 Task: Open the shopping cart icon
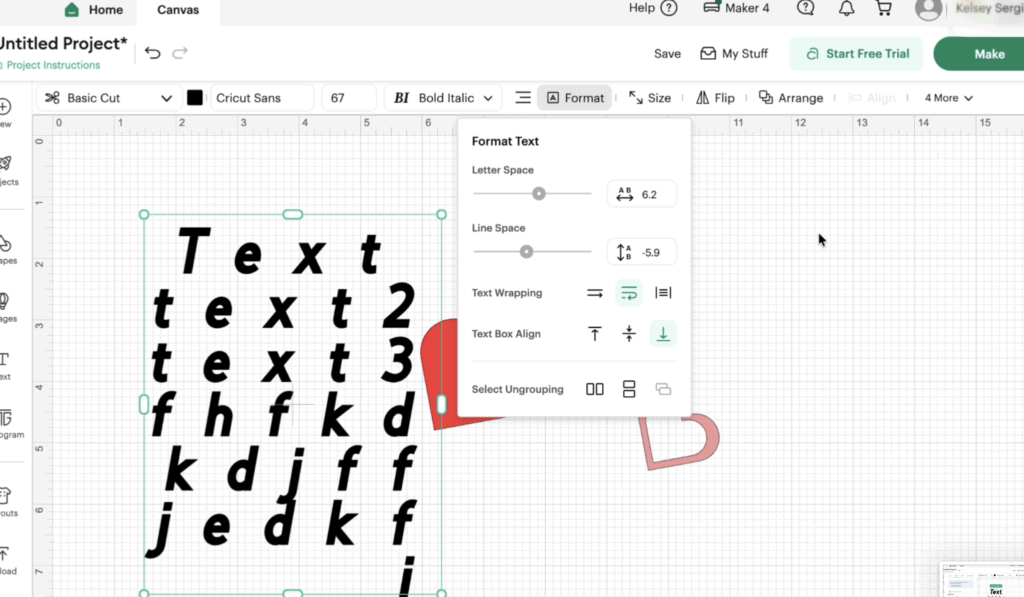coord(884,8)
